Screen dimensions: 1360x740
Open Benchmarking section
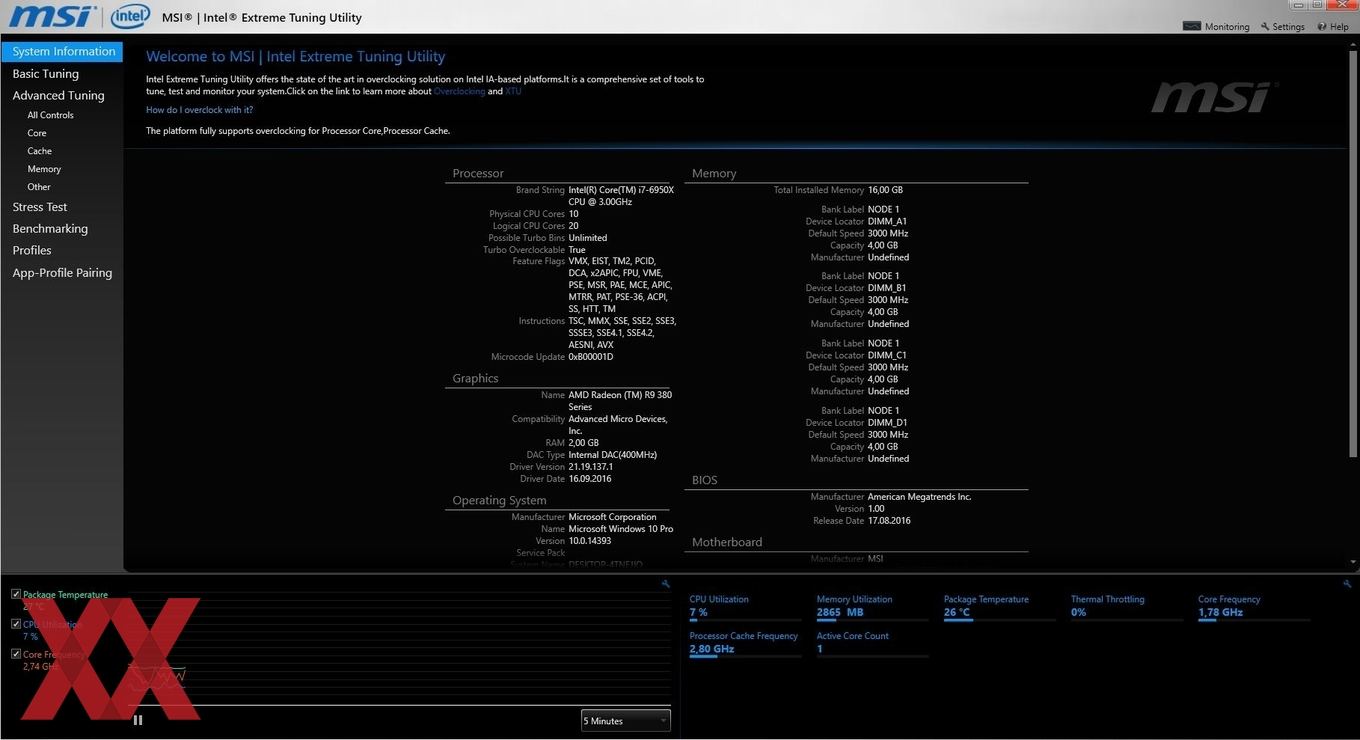[x=50, y=229]
